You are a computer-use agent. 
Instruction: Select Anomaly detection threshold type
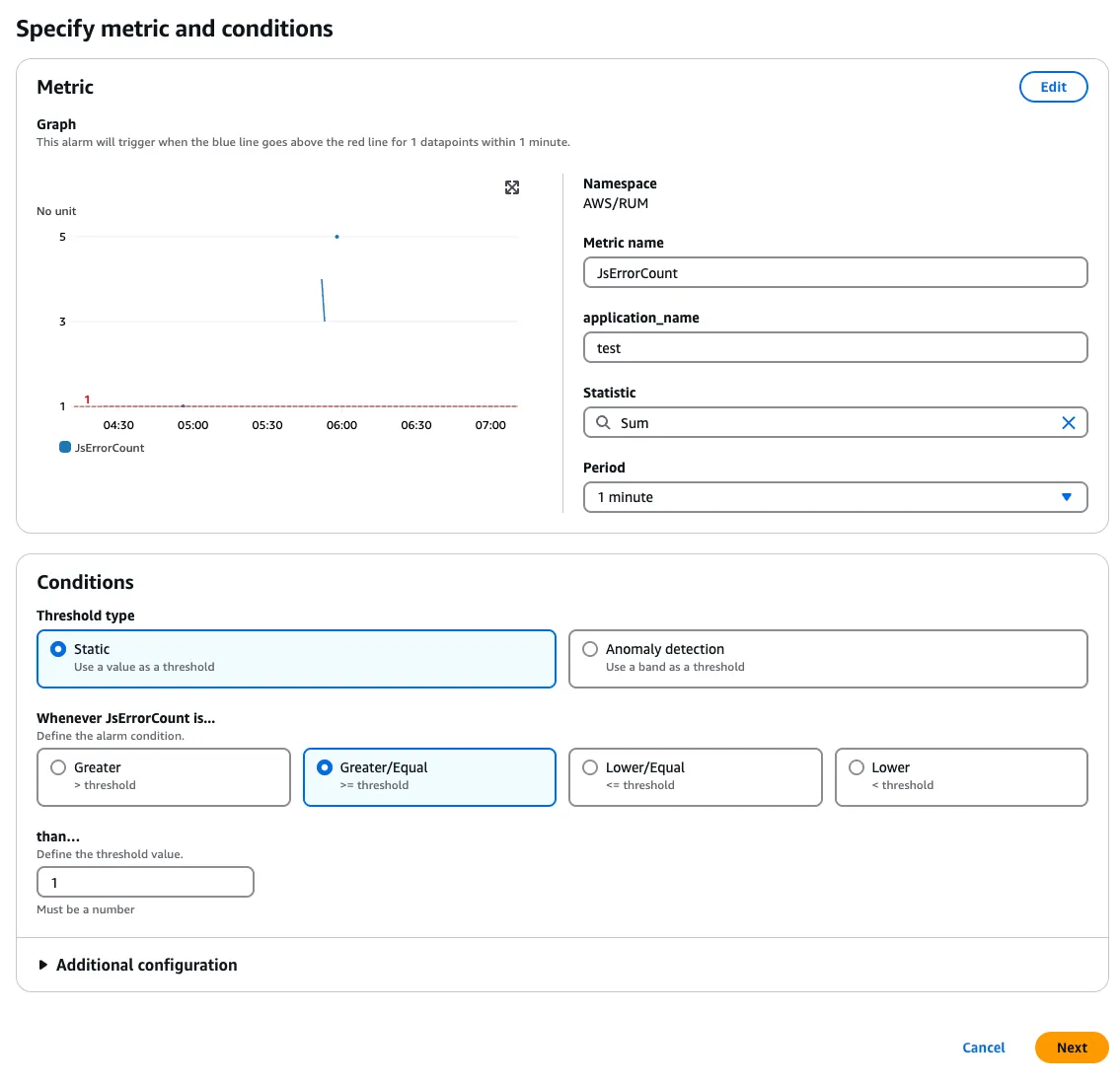coord(590,649)
